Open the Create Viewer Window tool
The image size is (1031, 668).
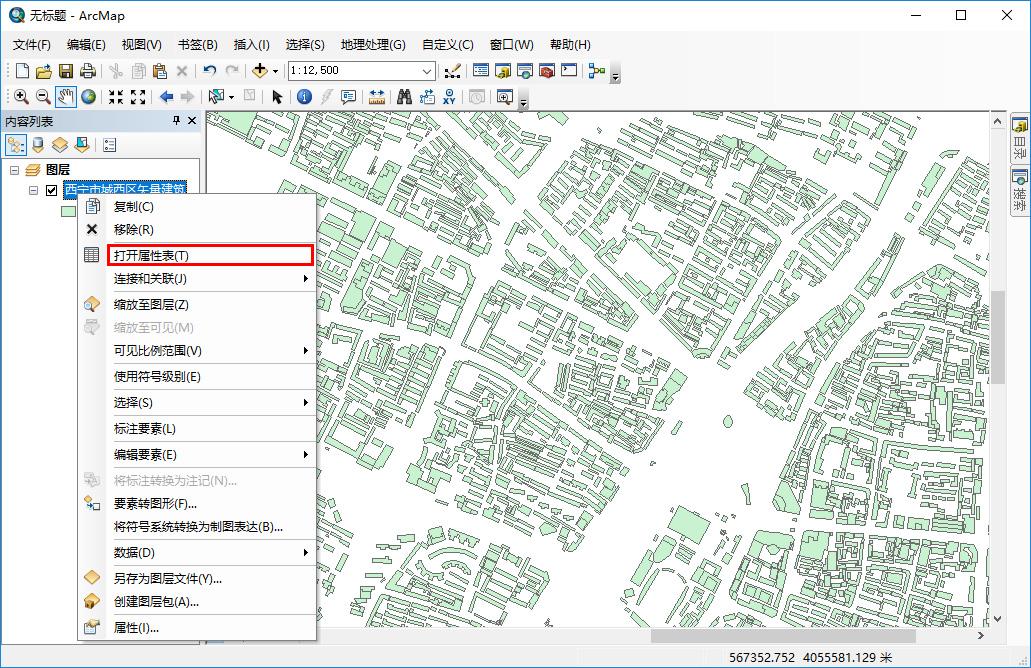click(504, 97)
